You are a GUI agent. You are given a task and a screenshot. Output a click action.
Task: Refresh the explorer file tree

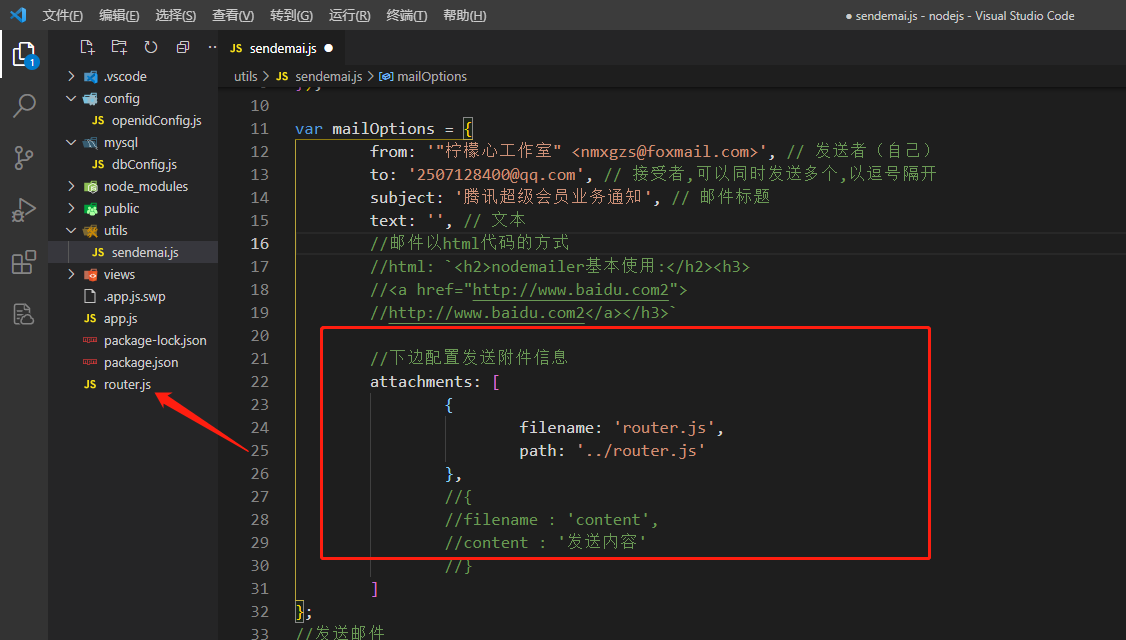pyautogui.click(x=151, y=47)
